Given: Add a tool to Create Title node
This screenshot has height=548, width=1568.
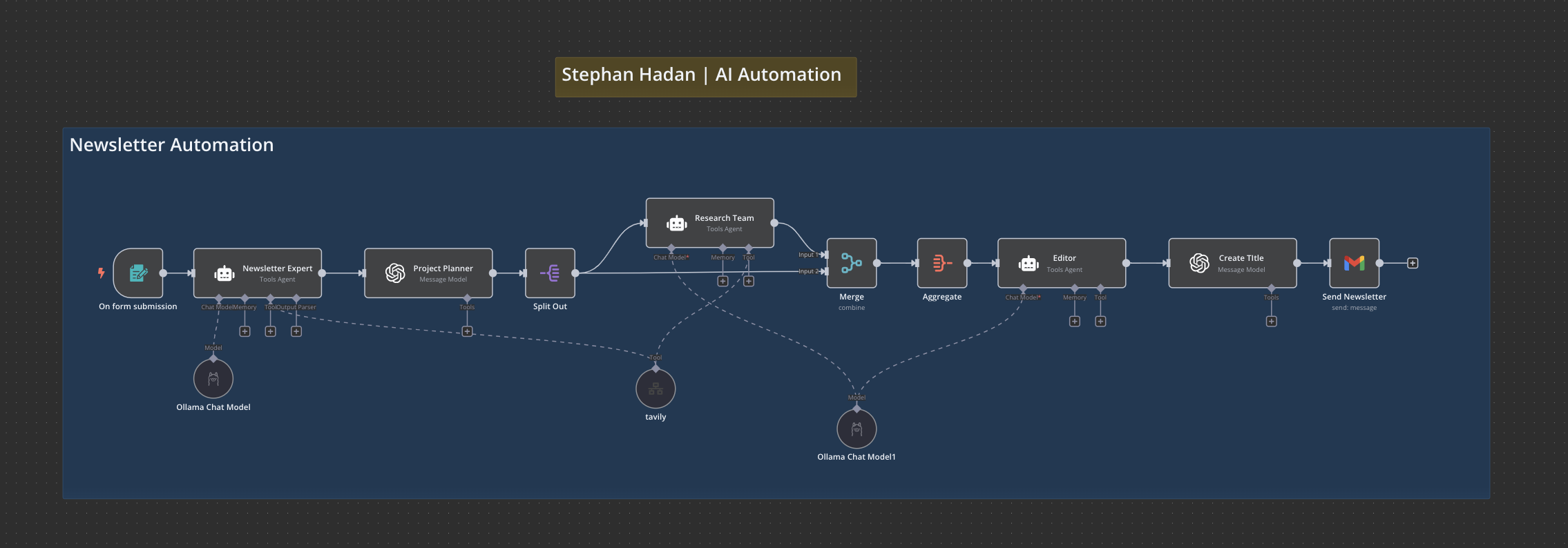Looking at the screenshot, I should [x=1271, y=322].
